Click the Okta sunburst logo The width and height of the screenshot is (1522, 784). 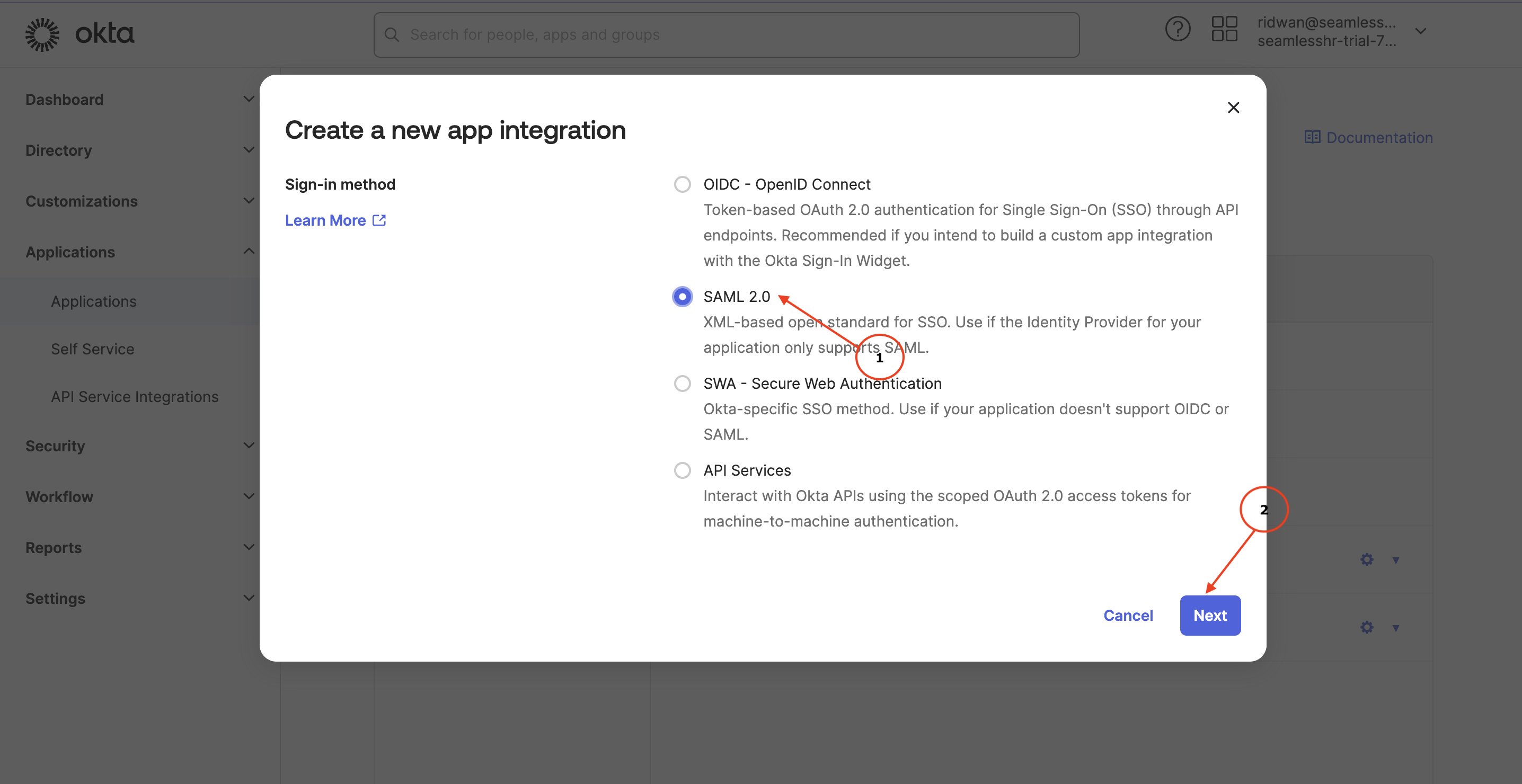pyautogui.click(x=42, y=34)
